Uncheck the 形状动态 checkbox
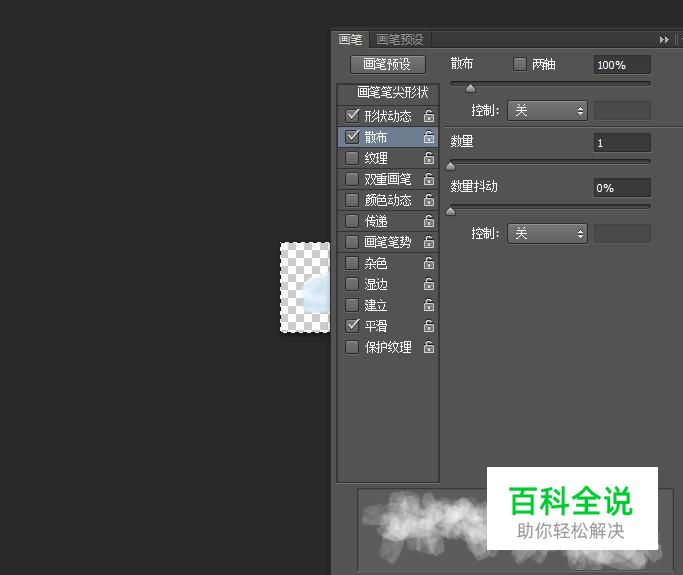This screenshot has height=575, width=683. (352, 115)
